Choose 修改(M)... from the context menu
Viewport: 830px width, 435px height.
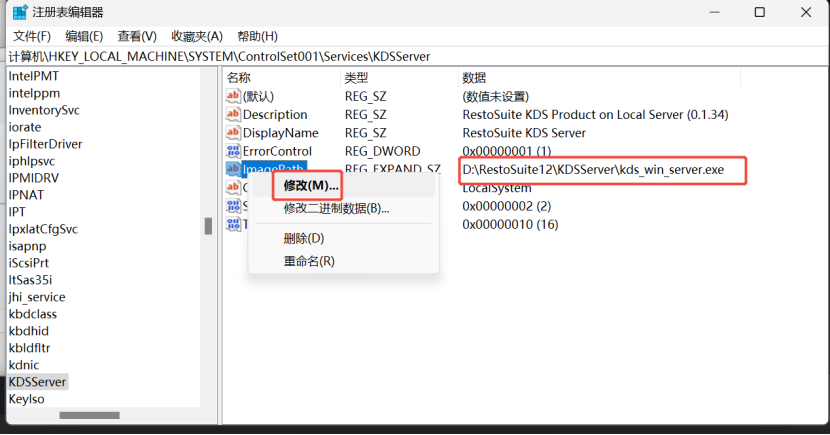[310, 186]
